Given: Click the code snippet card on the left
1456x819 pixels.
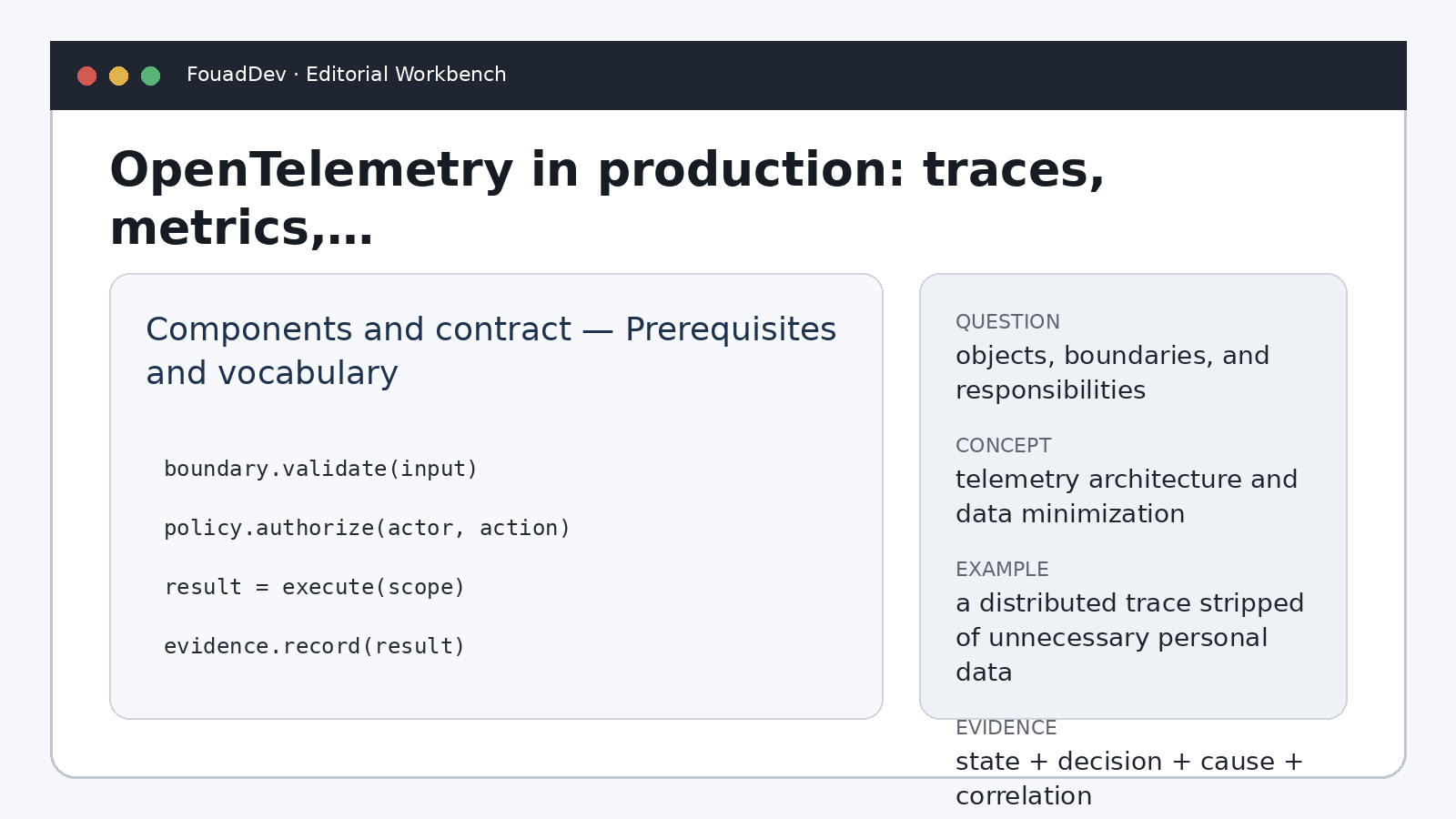Looking at the screenshot, I should pos(496,496).
